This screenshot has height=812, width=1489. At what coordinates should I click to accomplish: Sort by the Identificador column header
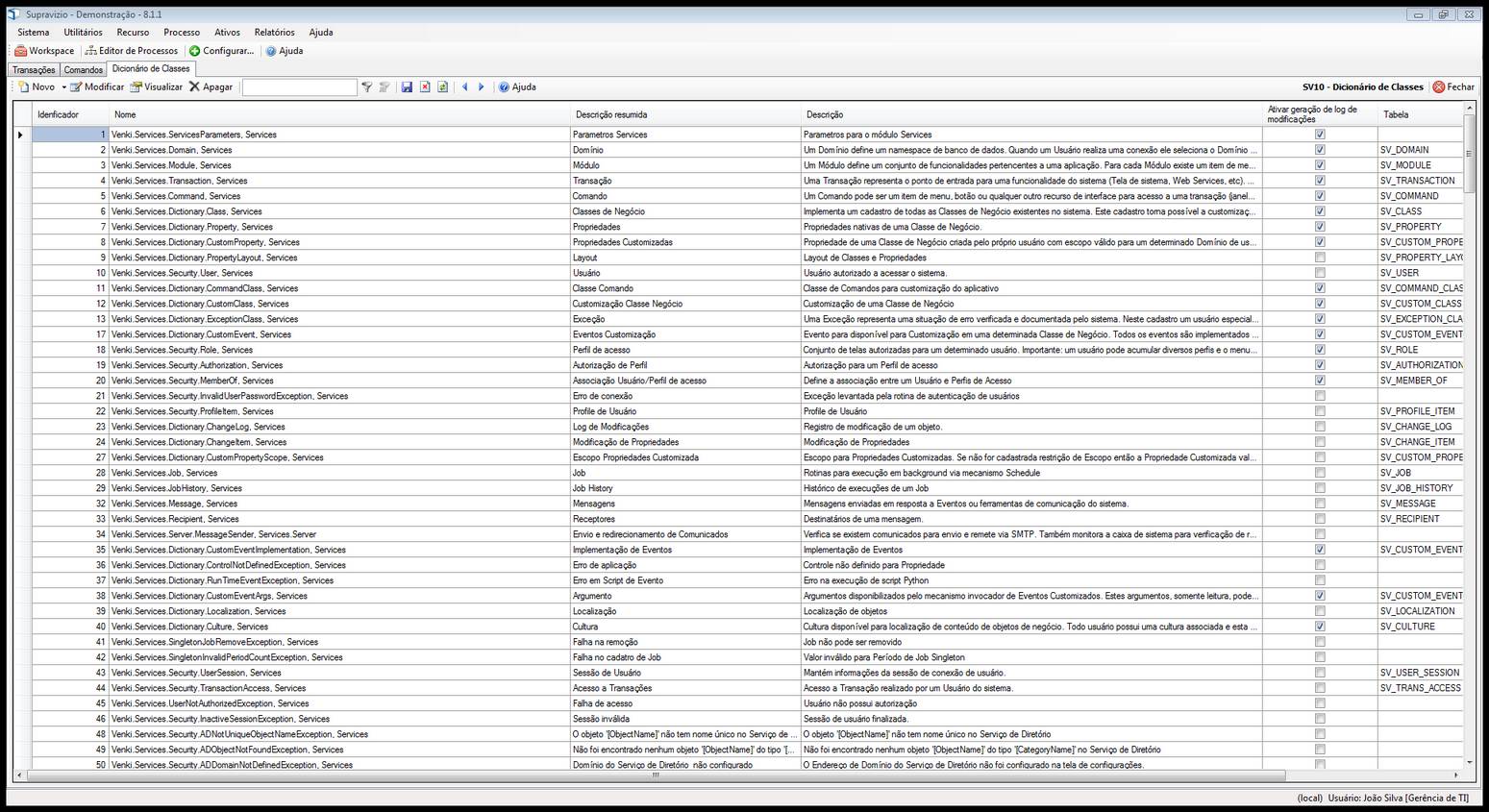pos(70,114)
